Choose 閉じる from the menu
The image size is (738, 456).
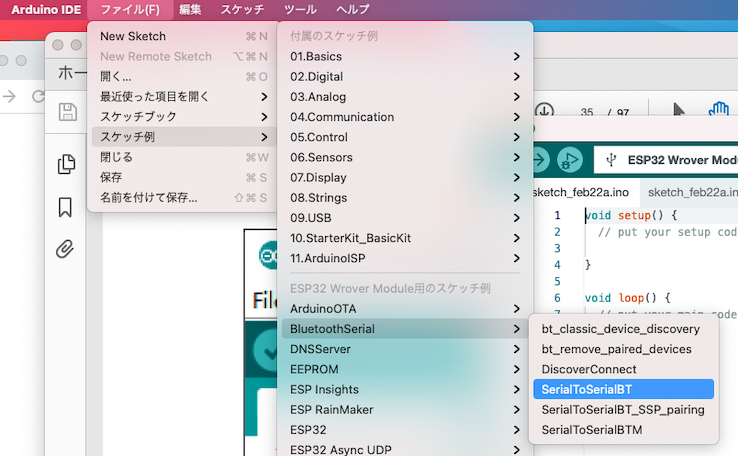(x=184, y=157)
